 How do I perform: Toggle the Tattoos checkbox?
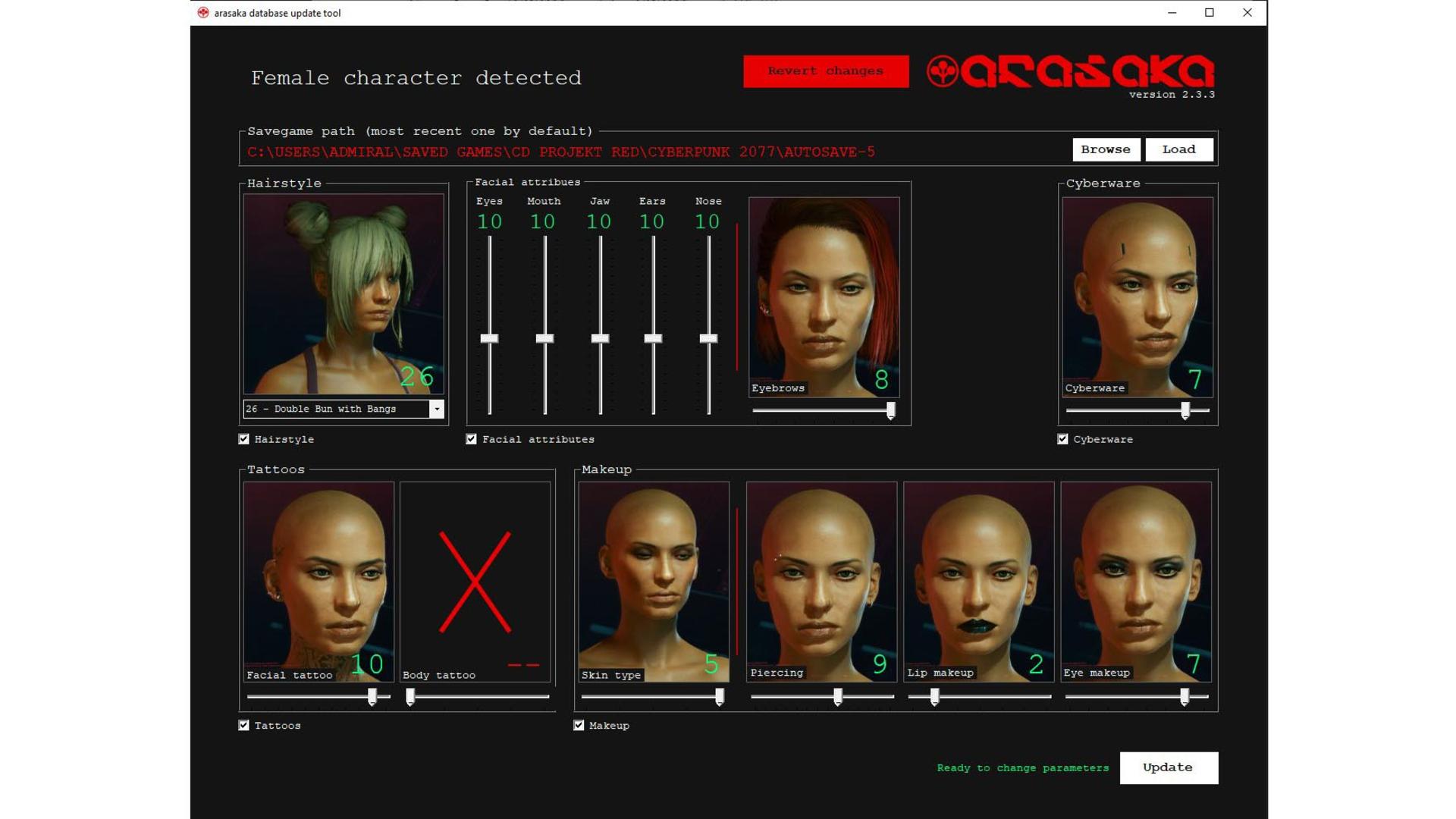click(x=244, y=726)
